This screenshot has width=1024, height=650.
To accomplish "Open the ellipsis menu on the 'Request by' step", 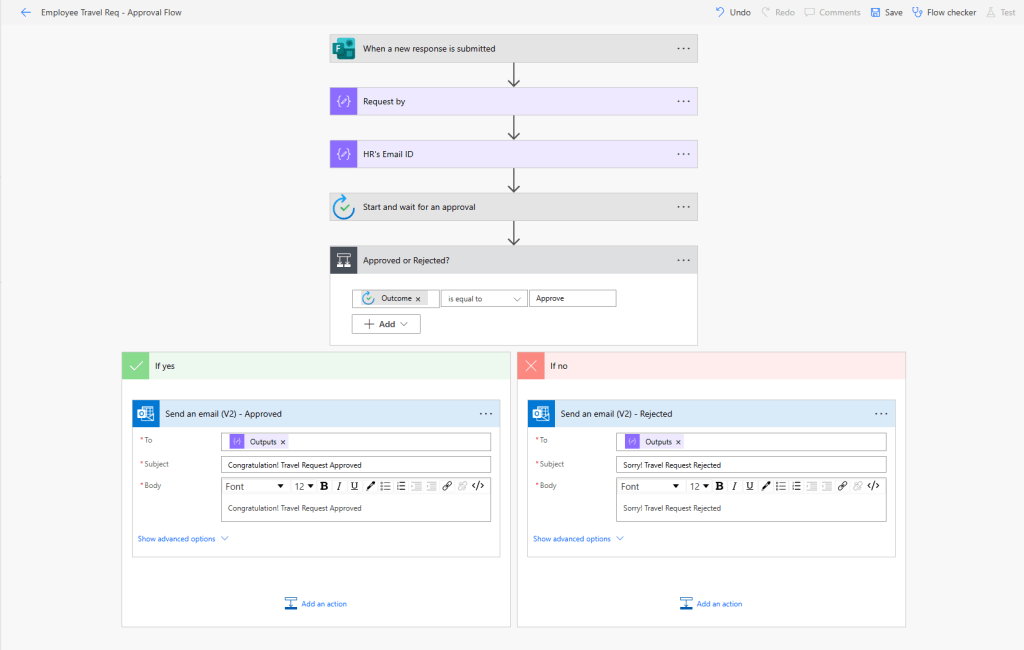I will (x=684, y=101).
